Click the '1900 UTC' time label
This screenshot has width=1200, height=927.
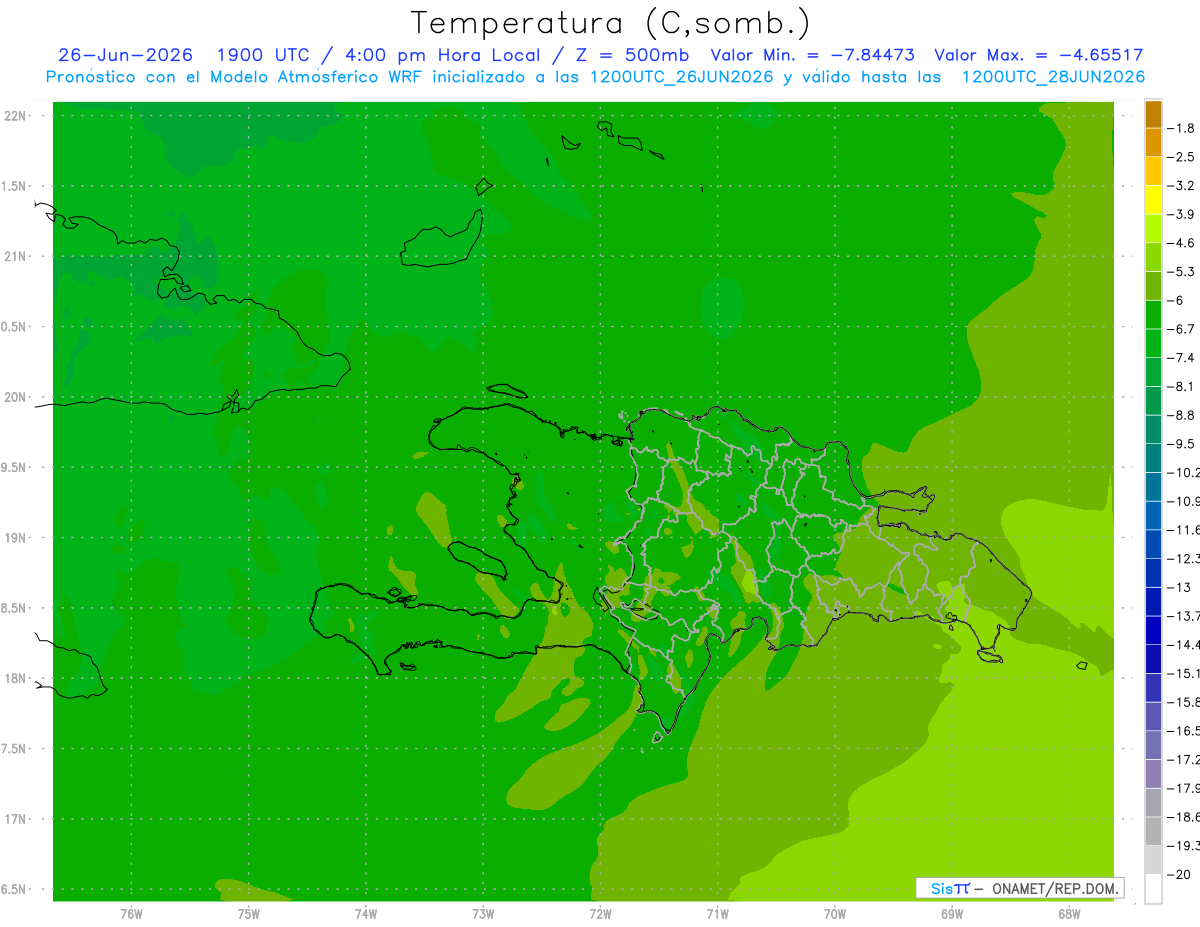(x=262, y=55)
